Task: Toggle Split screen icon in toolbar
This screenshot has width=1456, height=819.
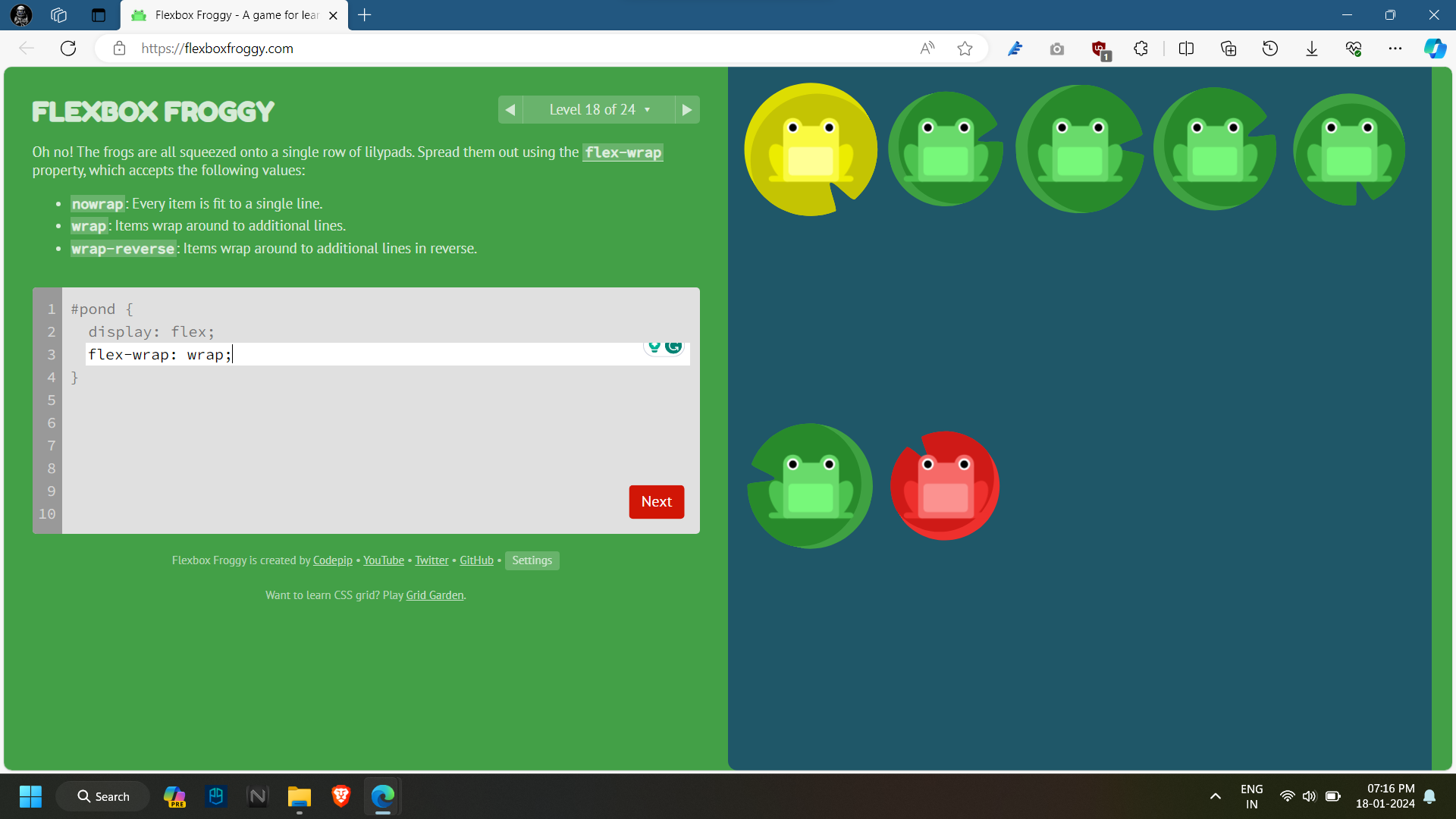Action: click(1186, 49)
